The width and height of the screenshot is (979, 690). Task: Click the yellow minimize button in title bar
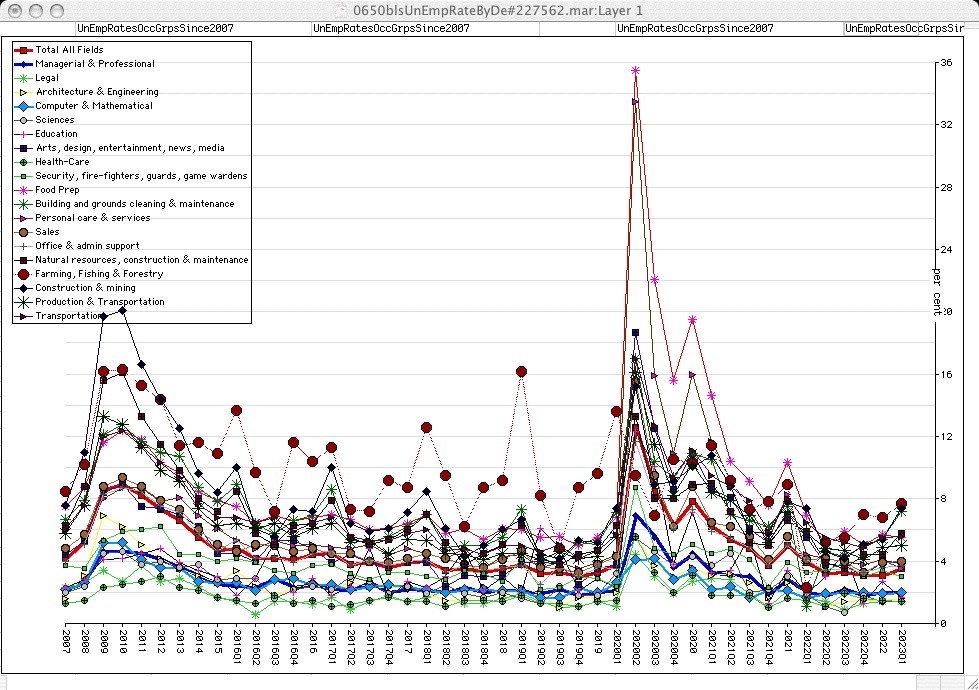click(x=35, y=9)
